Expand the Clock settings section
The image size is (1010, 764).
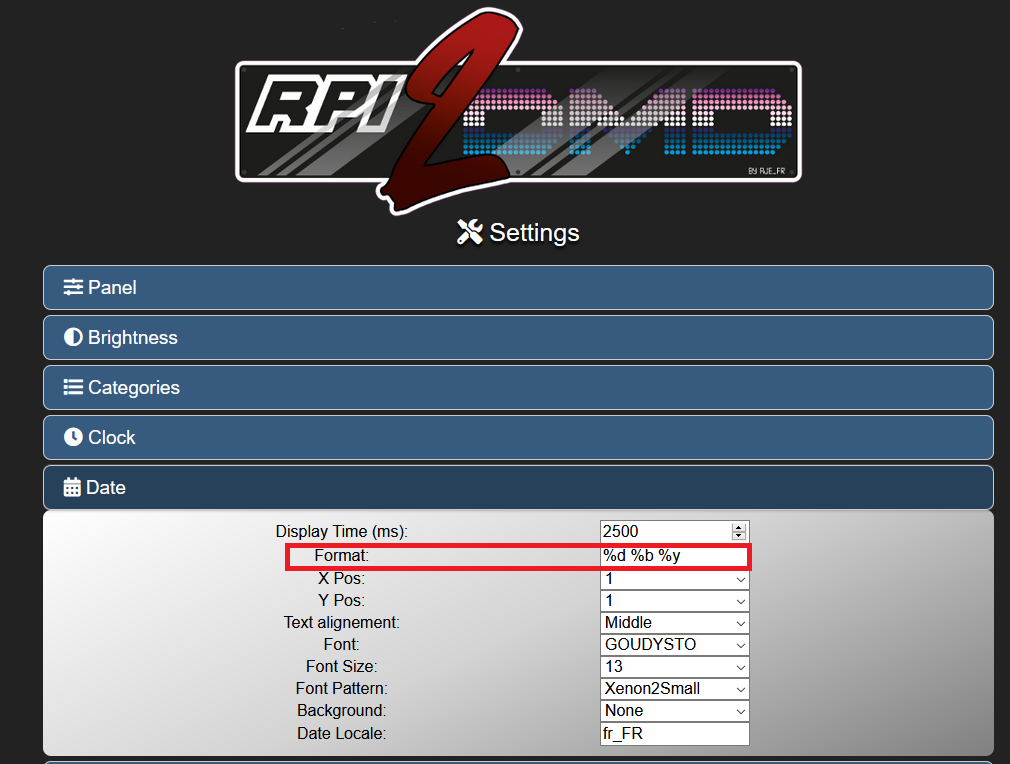pos(518,437)
